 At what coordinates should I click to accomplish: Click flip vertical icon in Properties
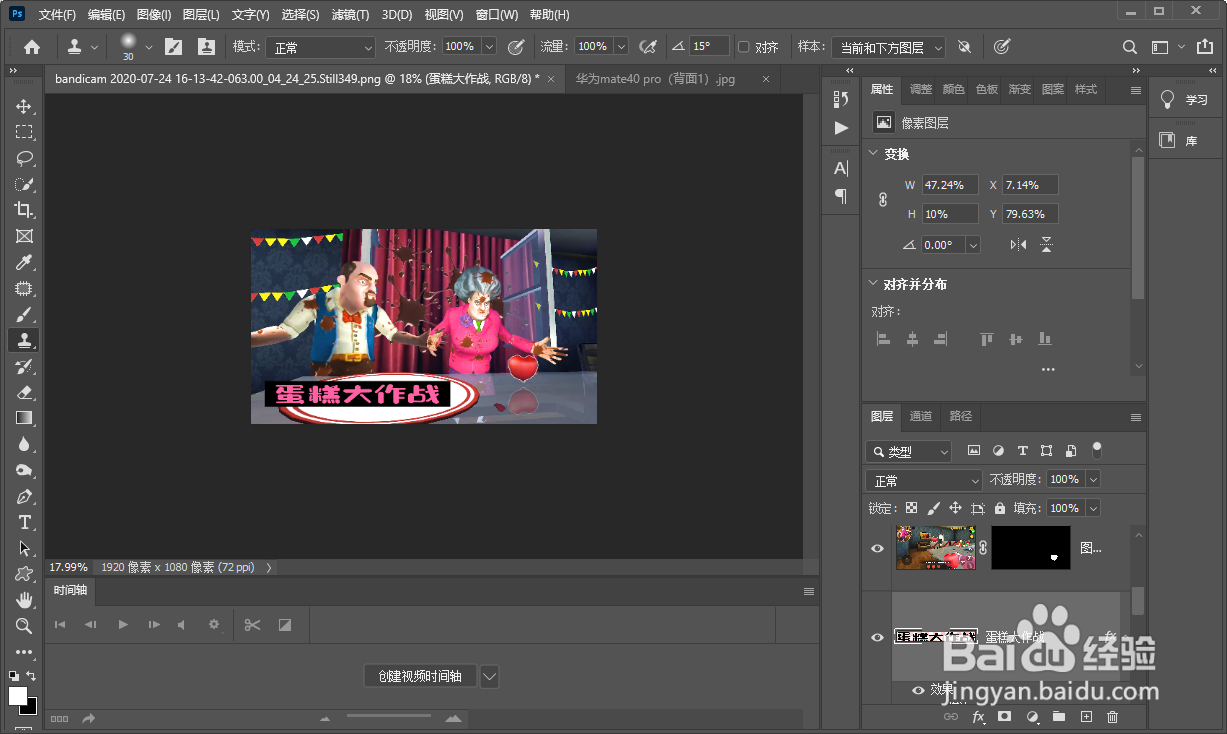(x=1046, y=245)
